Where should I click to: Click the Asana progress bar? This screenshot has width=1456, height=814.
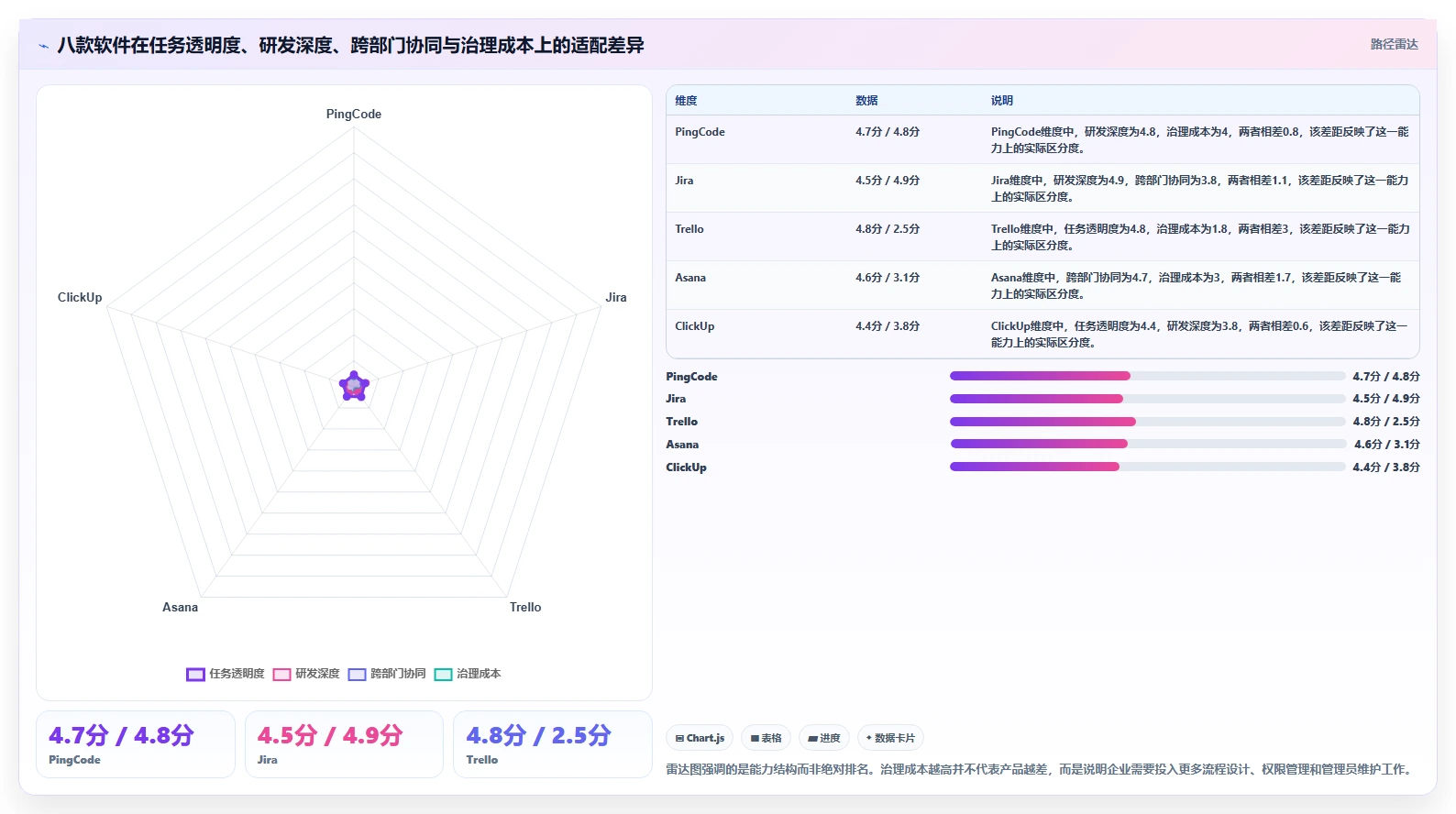pos(1148,444)
